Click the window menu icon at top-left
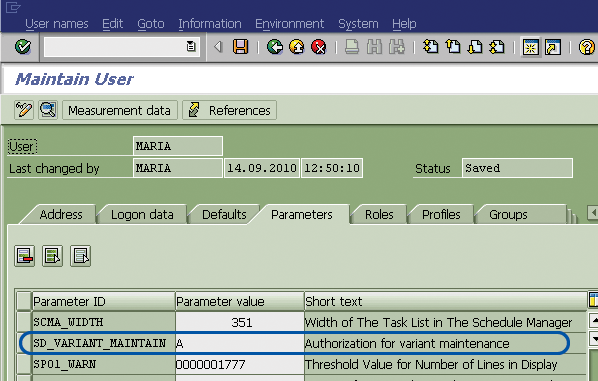598x381 pixels. point(13,7)
